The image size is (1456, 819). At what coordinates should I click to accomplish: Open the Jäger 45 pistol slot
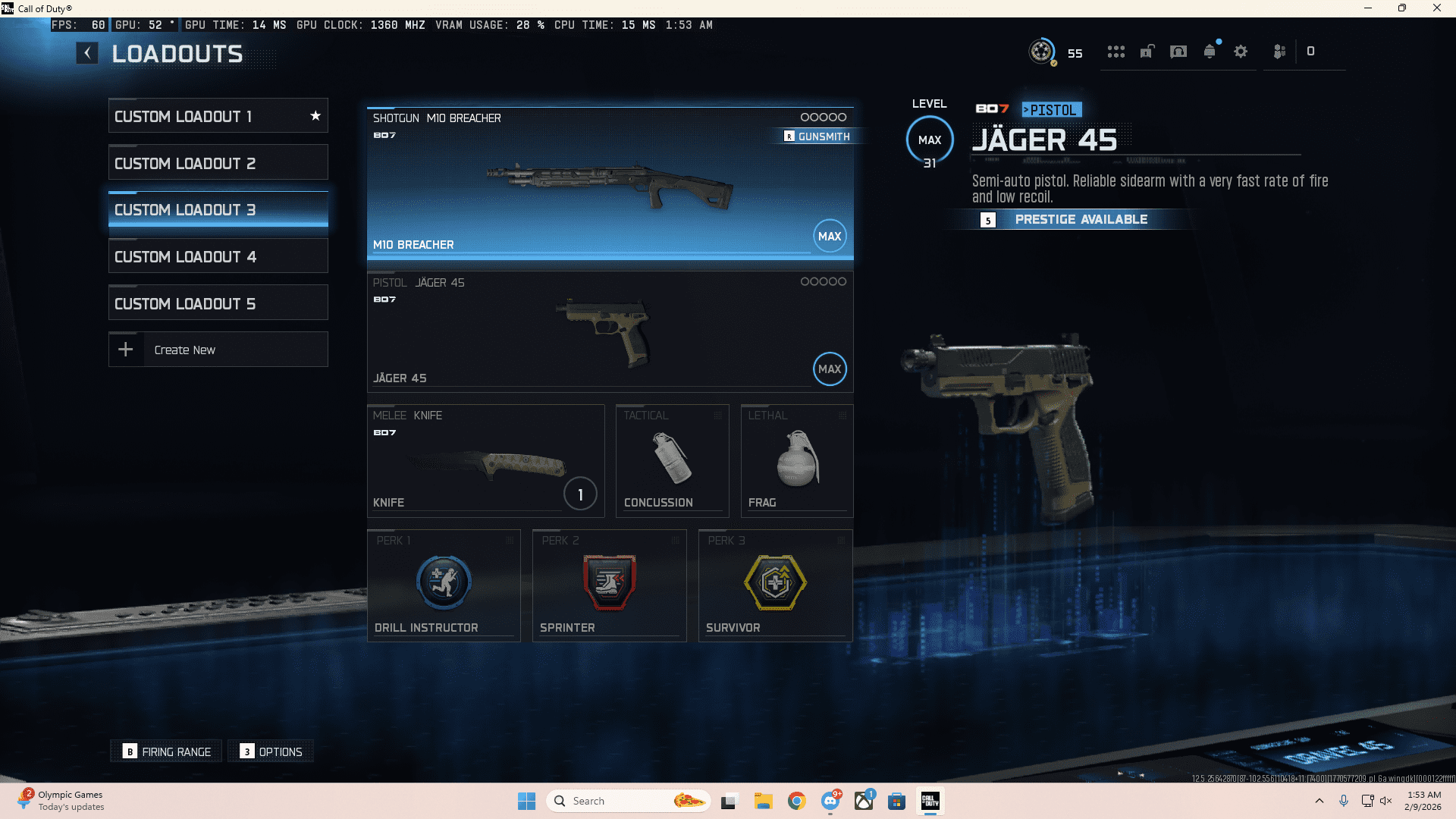(x=610, y=332)
